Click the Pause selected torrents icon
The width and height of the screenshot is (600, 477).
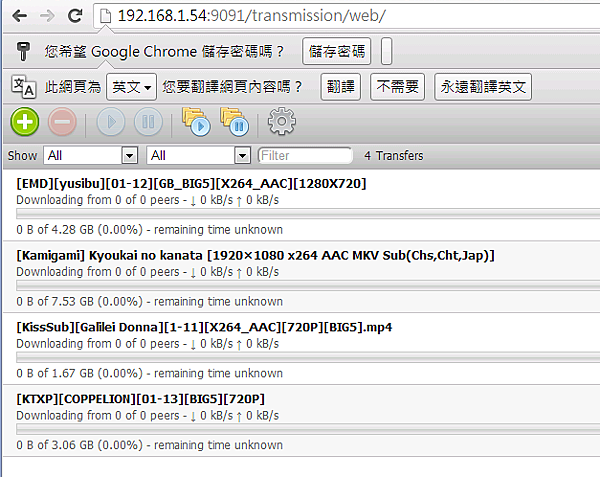click(148, 122)
